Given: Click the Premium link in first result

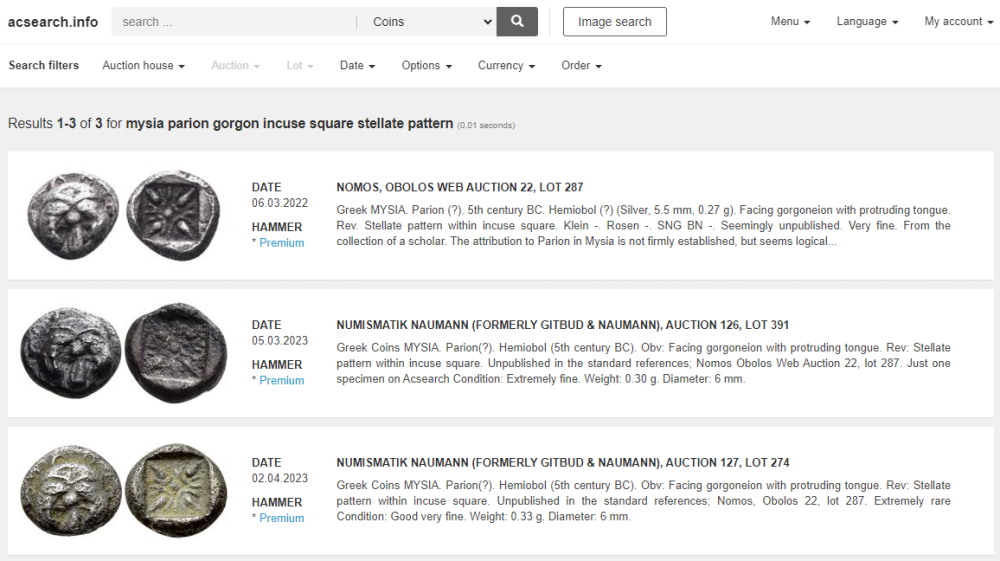Looking at the screenshot, I should coord(281,243).
